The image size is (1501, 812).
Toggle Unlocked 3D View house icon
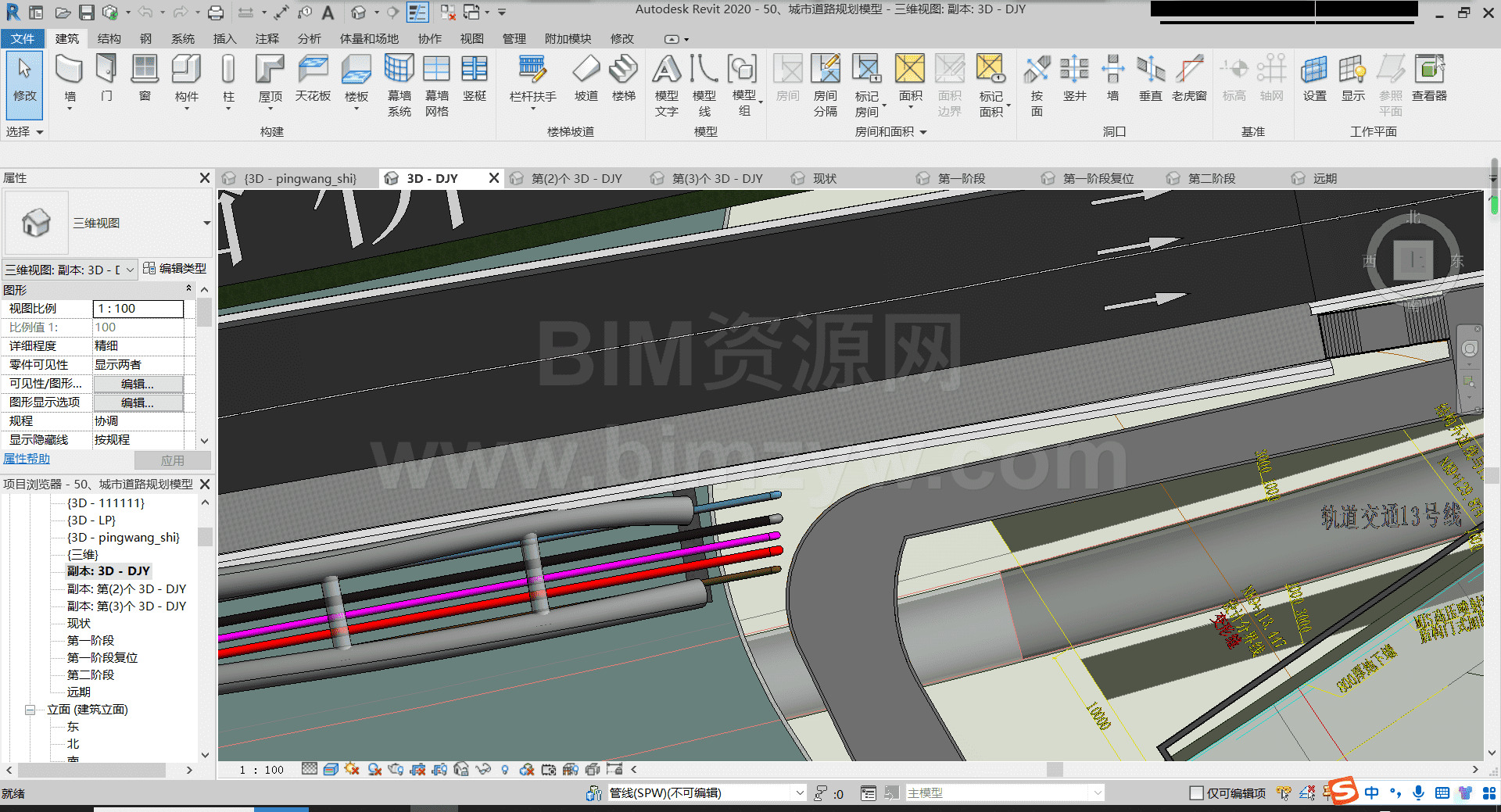pyautogui.click(x=461, y=770)
